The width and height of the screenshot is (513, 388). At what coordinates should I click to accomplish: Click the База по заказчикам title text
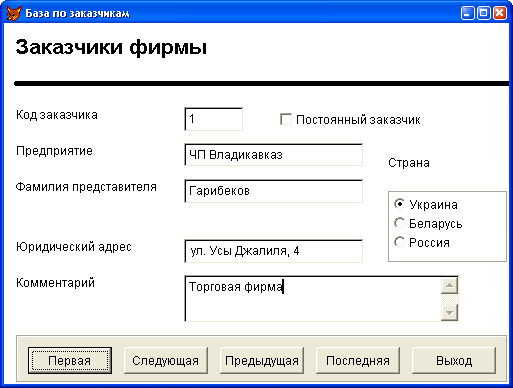(x=77, y=13)
